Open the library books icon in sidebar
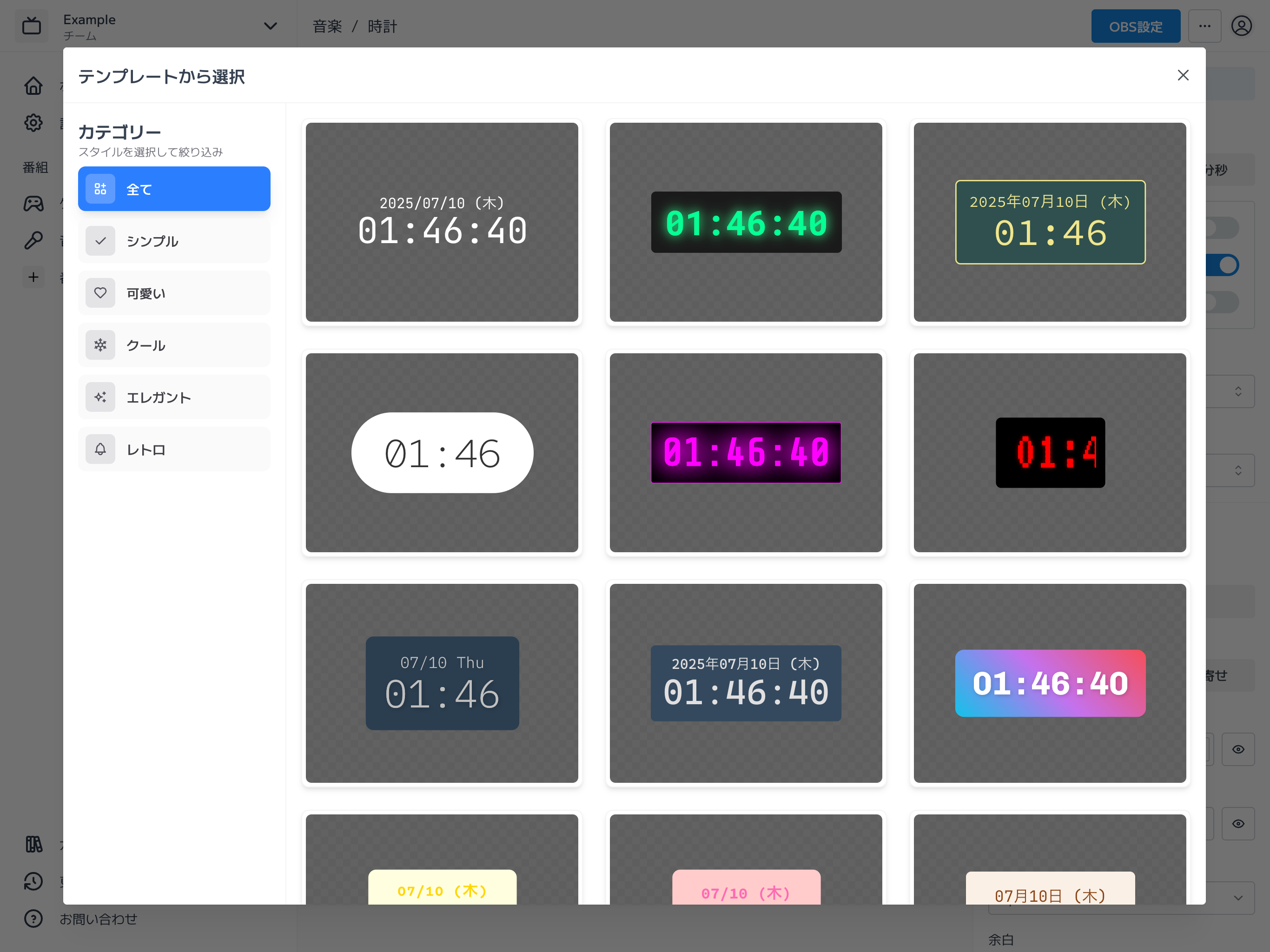Viewport: 1270px width, 952px height. coord(33,844)
